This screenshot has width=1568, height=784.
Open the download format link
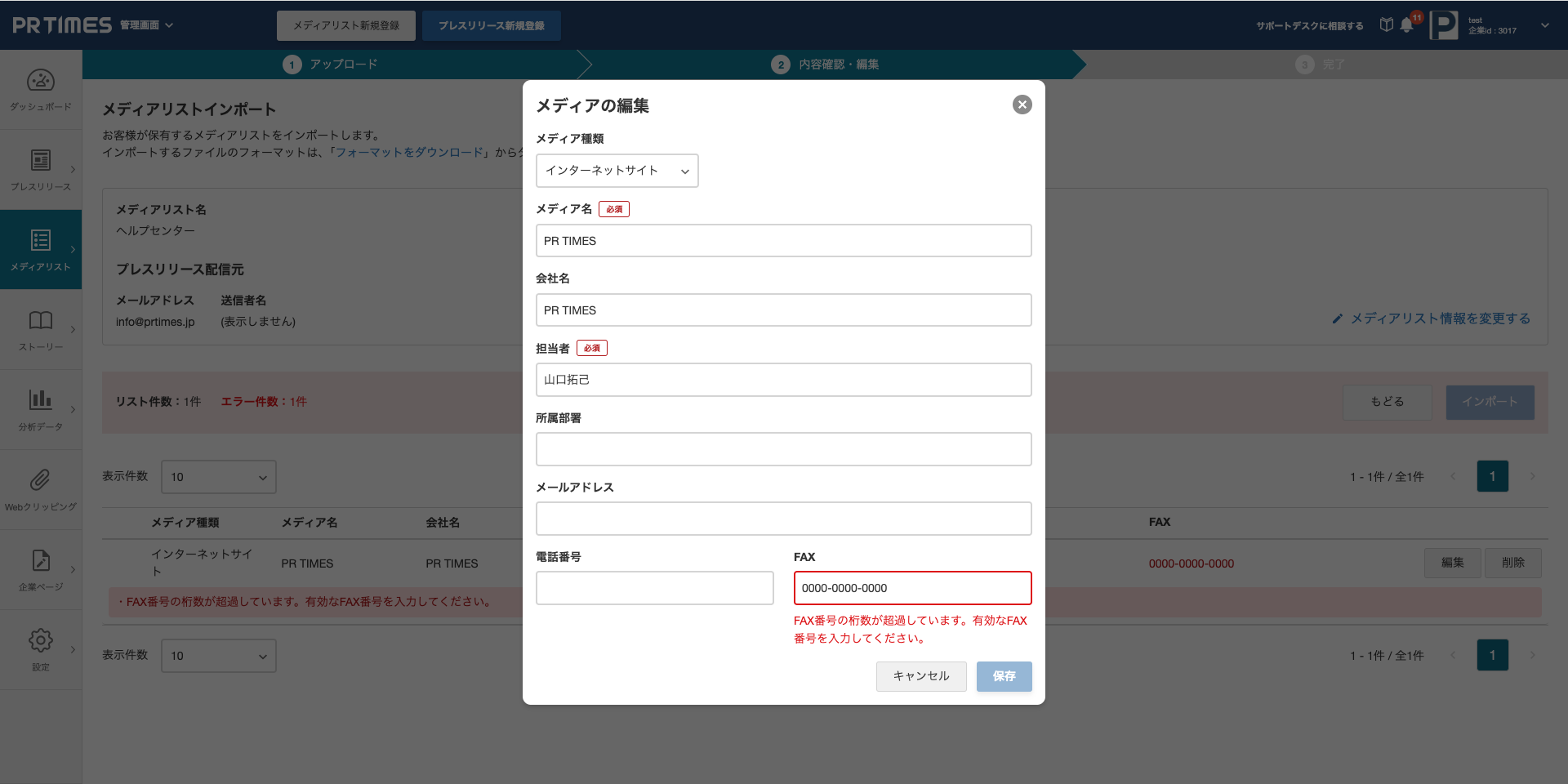[x=409, y=153]
